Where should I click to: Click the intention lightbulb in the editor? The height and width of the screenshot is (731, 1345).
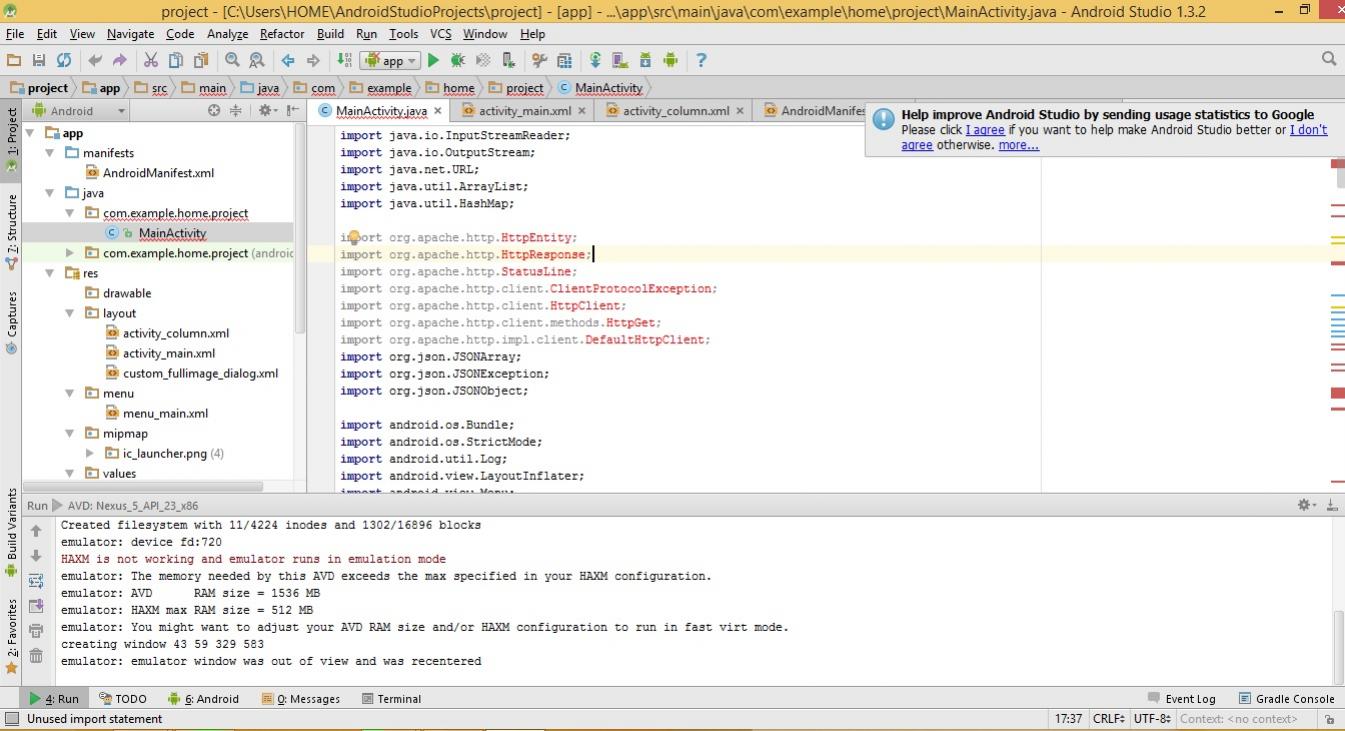pos(353,238)
